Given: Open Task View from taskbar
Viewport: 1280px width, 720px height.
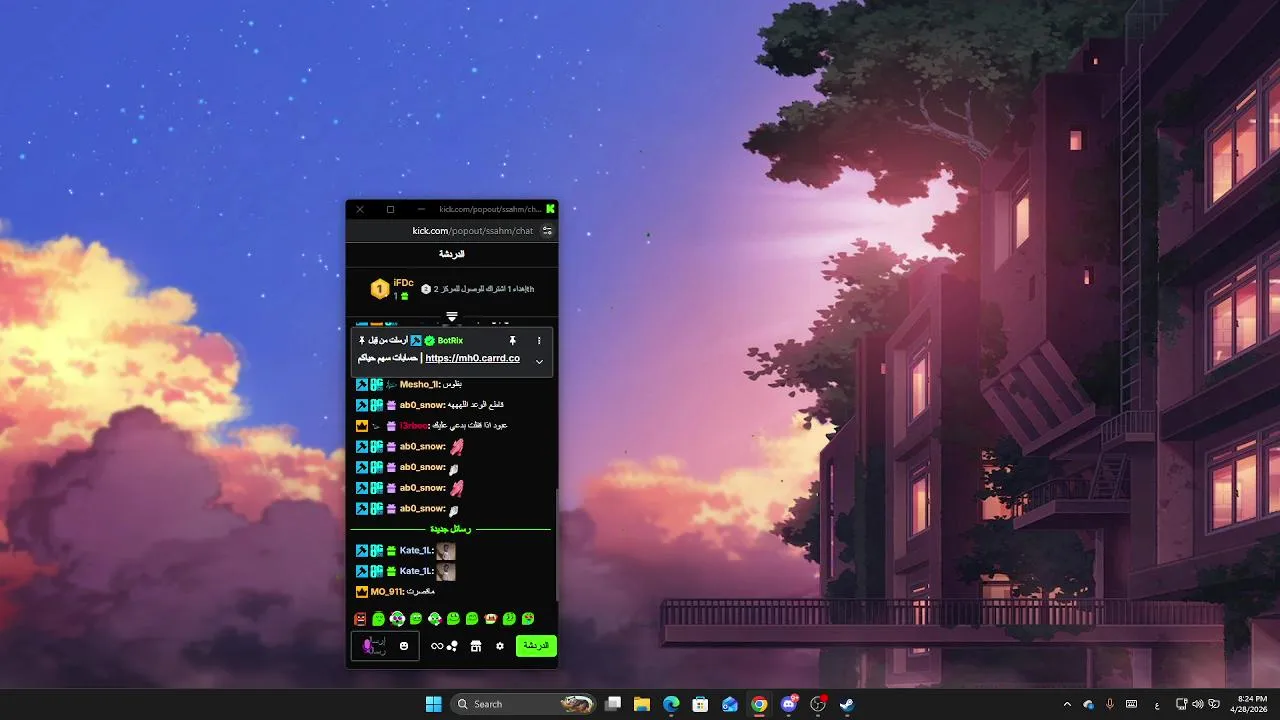Looking at the screenshot, I should [x=613, y=704].
